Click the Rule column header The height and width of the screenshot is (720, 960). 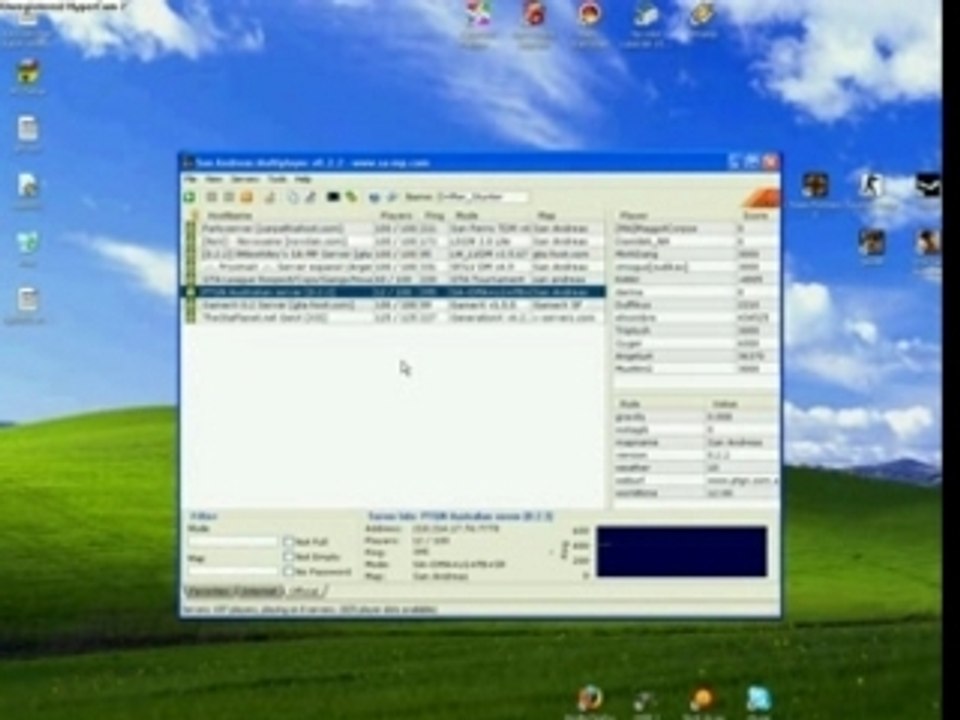click(659, 404)
